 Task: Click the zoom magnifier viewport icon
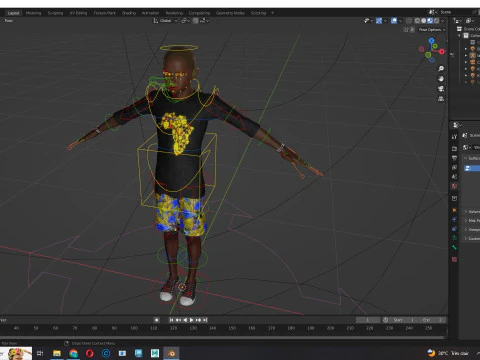click(x=441, y=69)
